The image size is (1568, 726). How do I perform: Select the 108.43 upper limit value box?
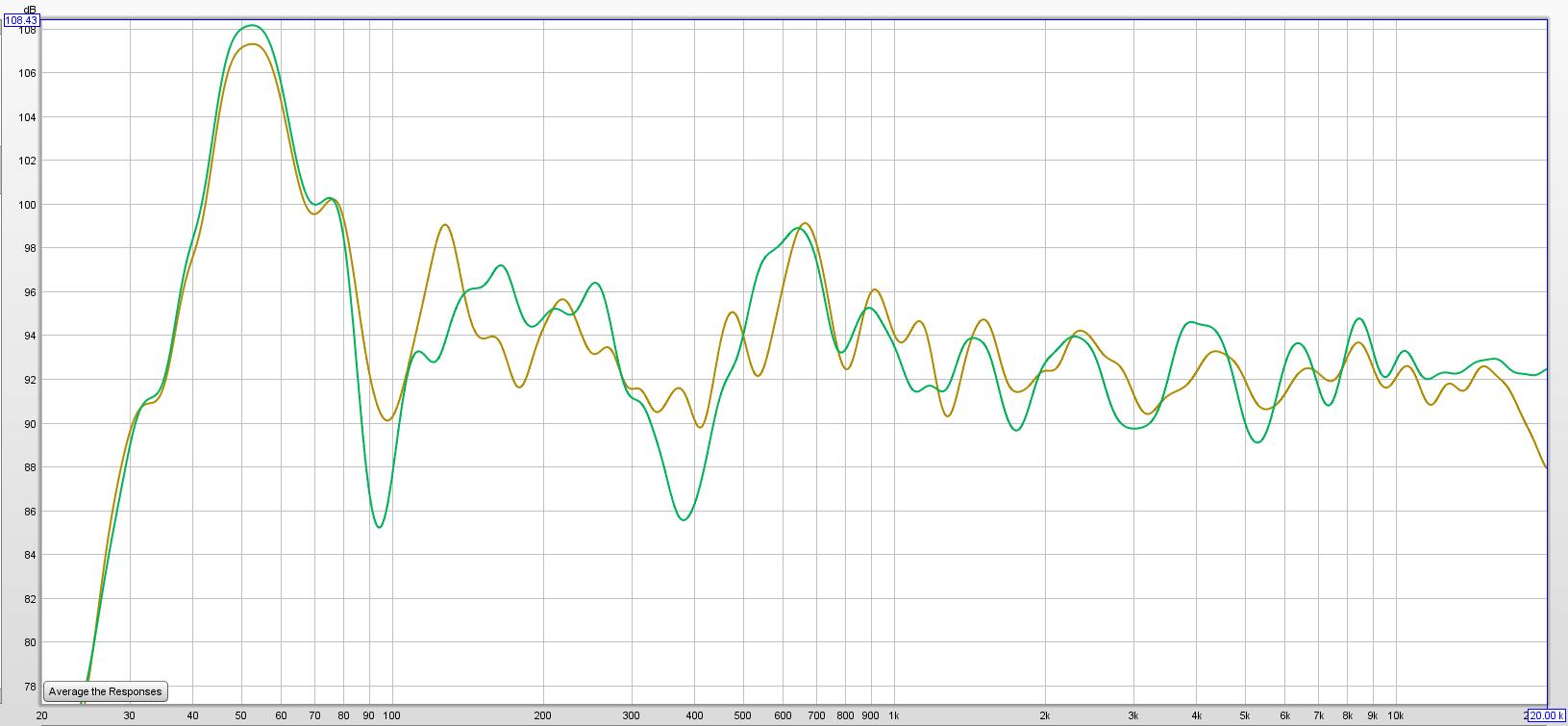(21, 20)
